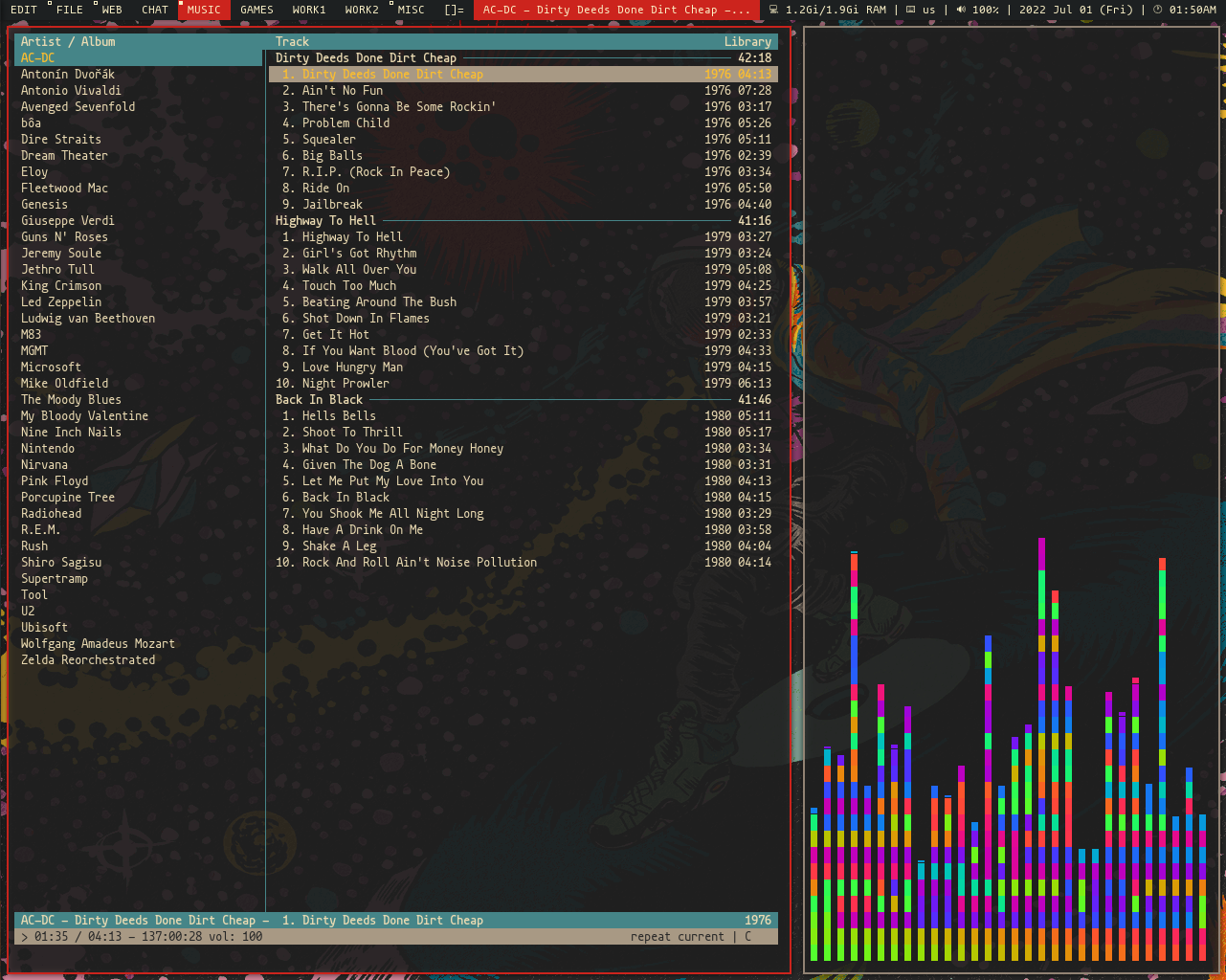Select track Jailbreak

(524, 205)
